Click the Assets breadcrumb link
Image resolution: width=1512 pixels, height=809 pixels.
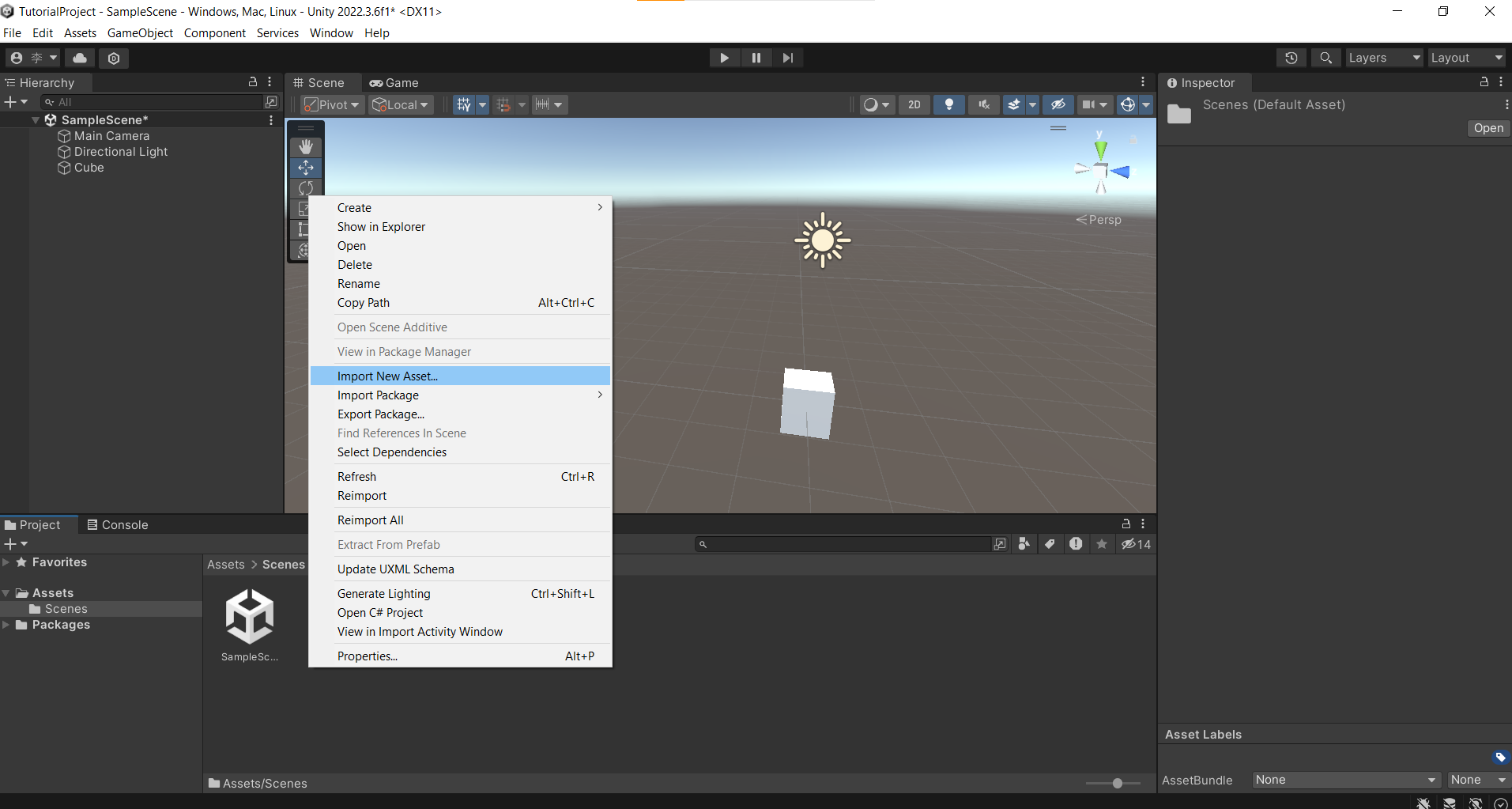226,565
